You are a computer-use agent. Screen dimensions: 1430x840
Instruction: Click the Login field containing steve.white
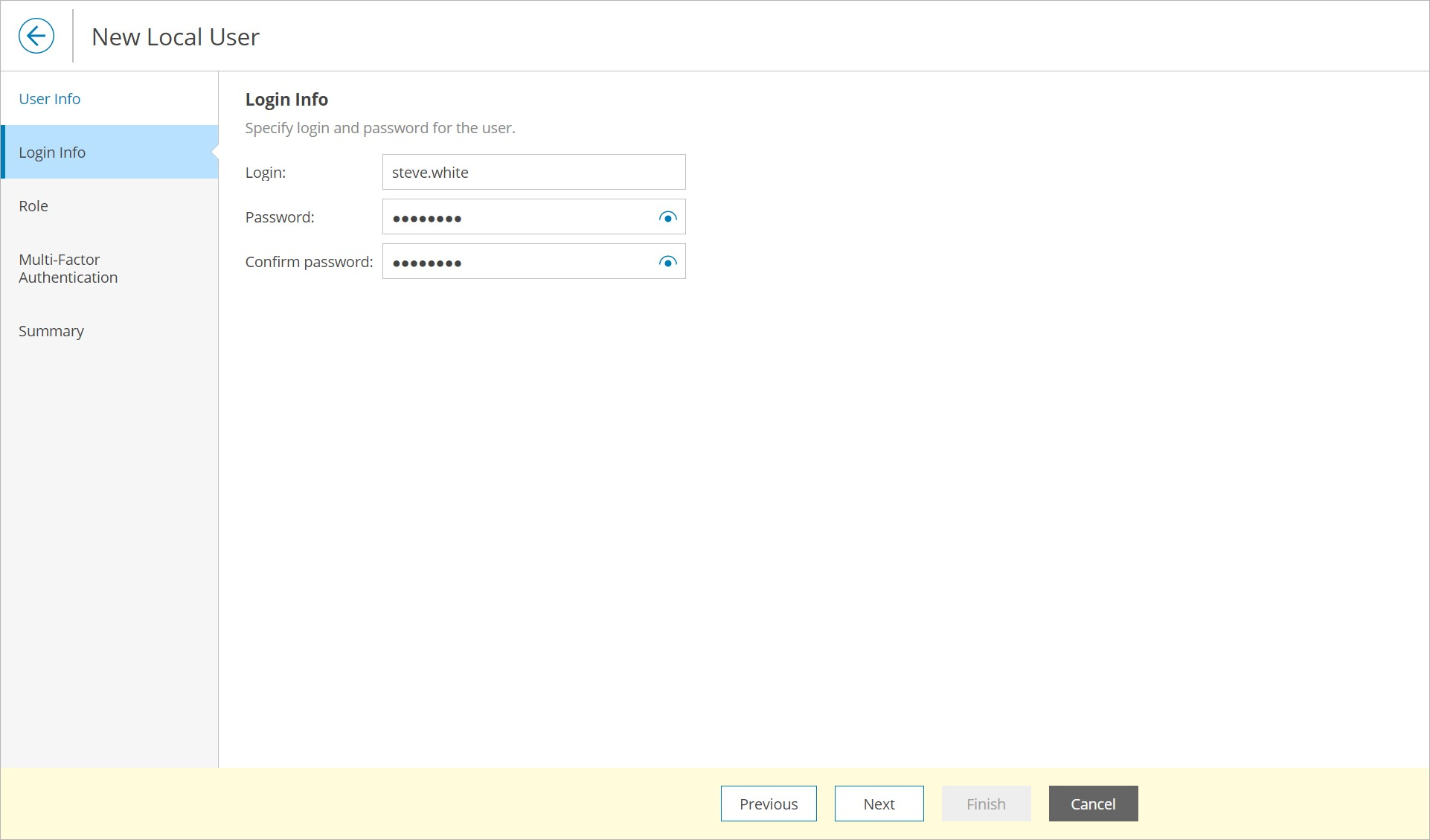[x=533, y=173]
